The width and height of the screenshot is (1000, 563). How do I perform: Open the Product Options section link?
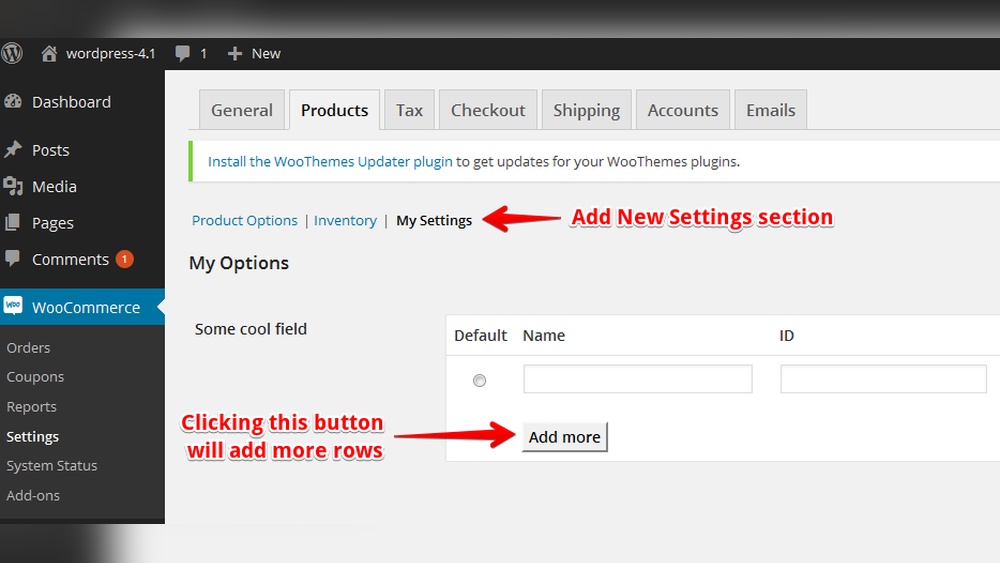pos(244,221)
